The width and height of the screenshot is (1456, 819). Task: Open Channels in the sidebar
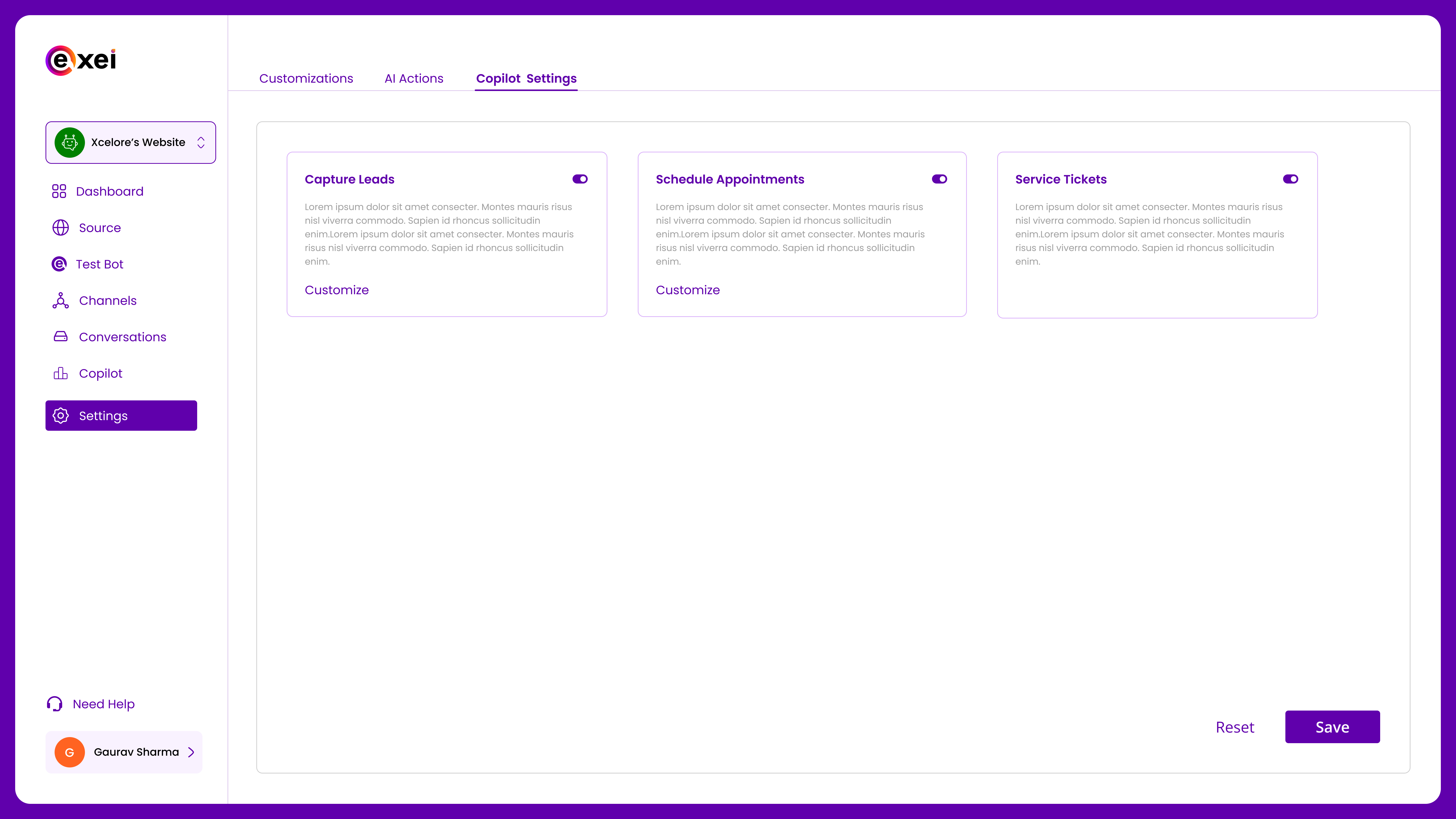click(x=108, y=301)
